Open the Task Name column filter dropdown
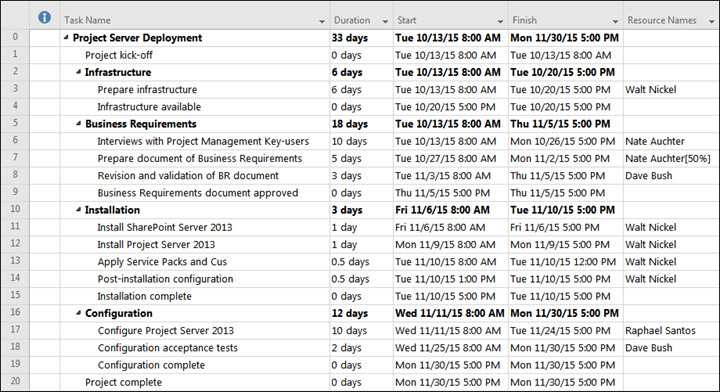The height and width of the screenshot is (392, 720). pos(322,21)
